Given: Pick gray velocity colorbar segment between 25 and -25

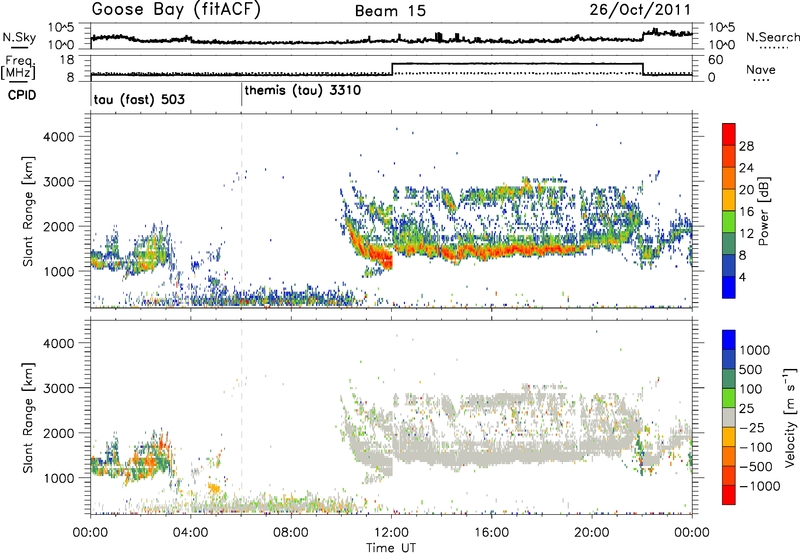Looking at the screenshot, I should [x=729, y=418].
